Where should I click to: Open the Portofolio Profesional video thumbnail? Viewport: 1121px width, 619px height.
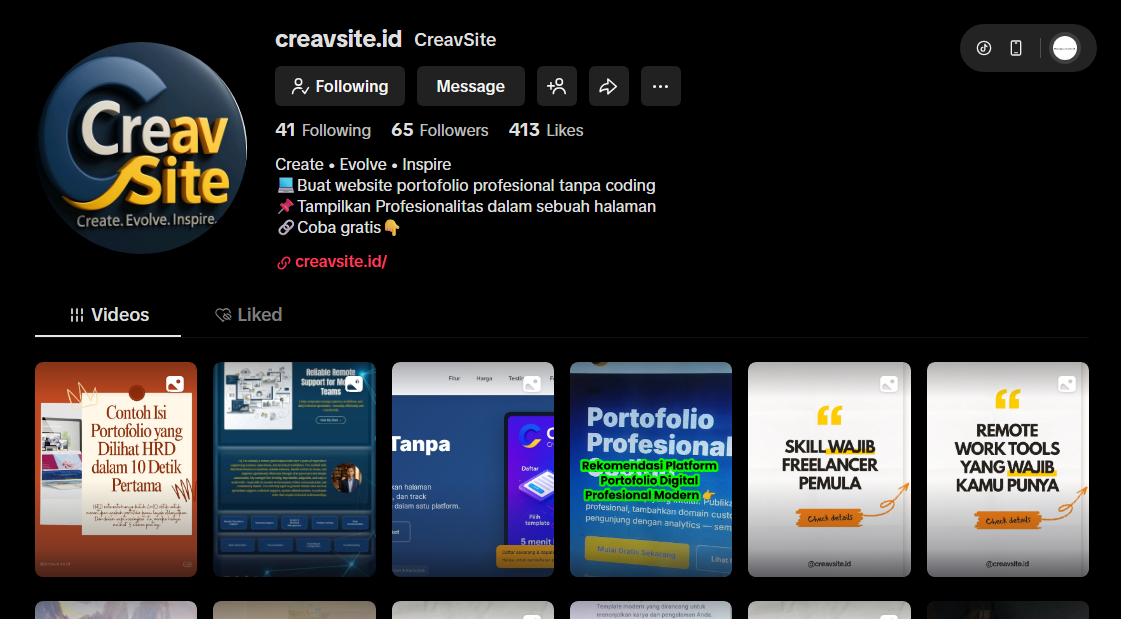651,470
